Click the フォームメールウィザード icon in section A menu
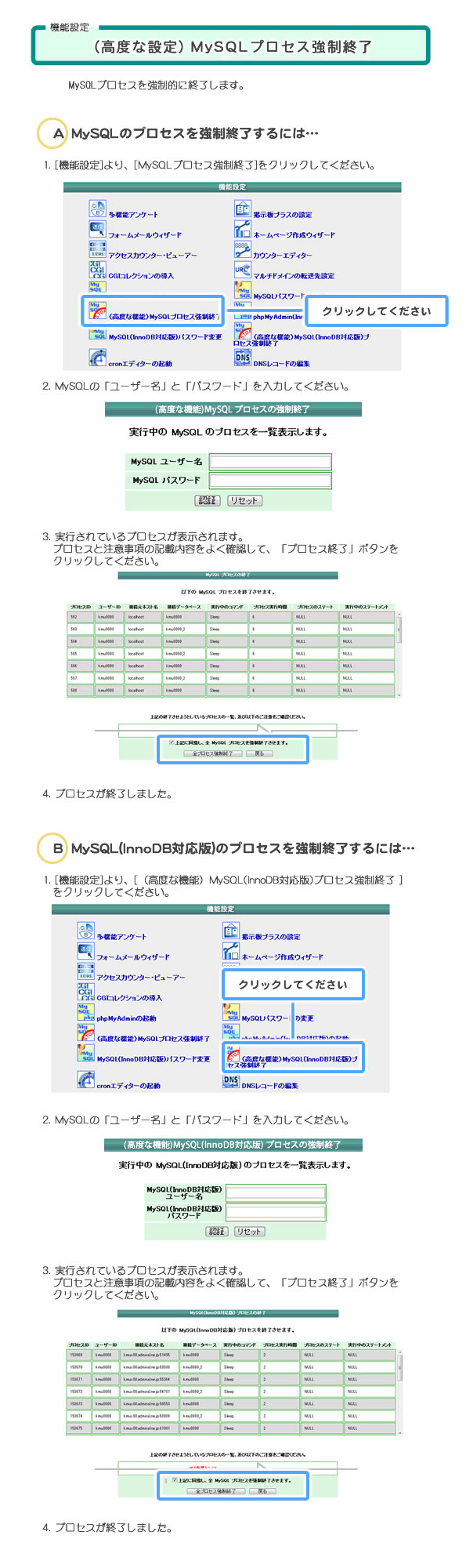Image resolution: width=466 pixels, height=1568 pixels. coord(97,230)
